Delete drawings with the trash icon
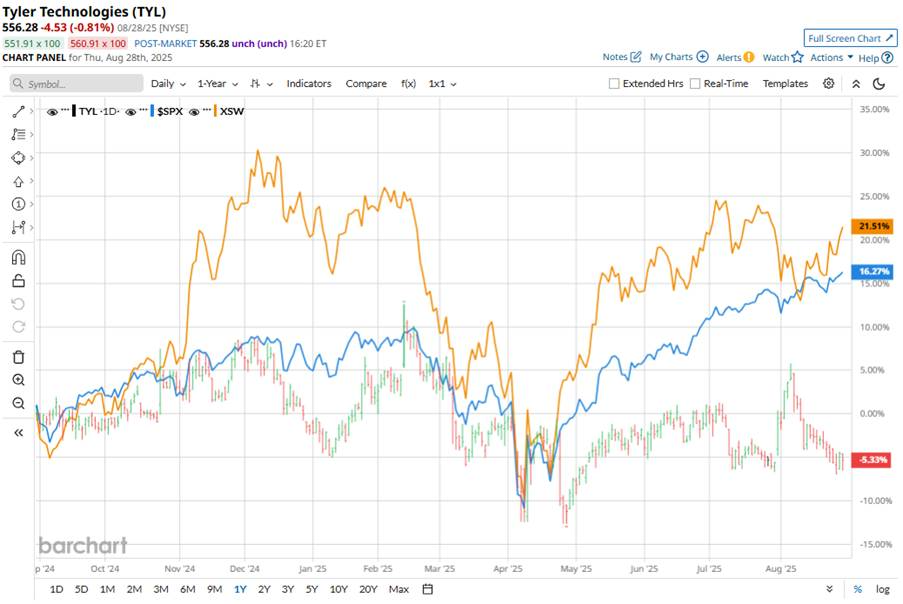Viewport: 903px width, 604px height. pos(18,357)
